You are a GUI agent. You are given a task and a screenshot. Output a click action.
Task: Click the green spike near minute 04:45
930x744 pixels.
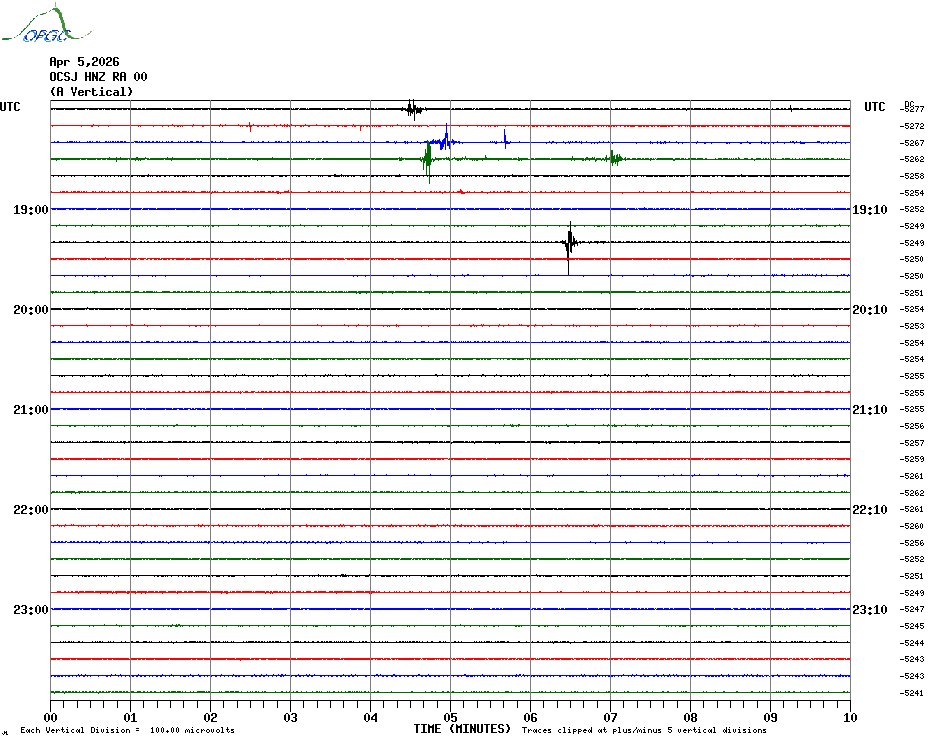point(428,158)
